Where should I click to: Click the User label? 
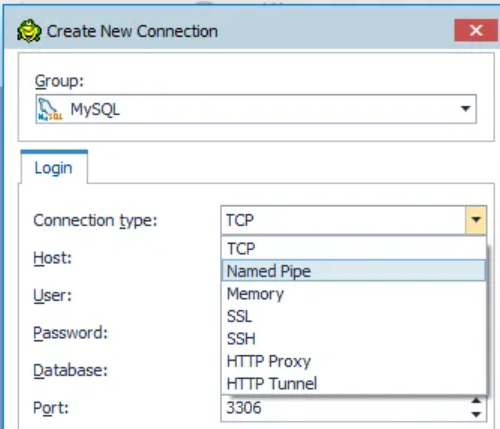click(53, 295)
